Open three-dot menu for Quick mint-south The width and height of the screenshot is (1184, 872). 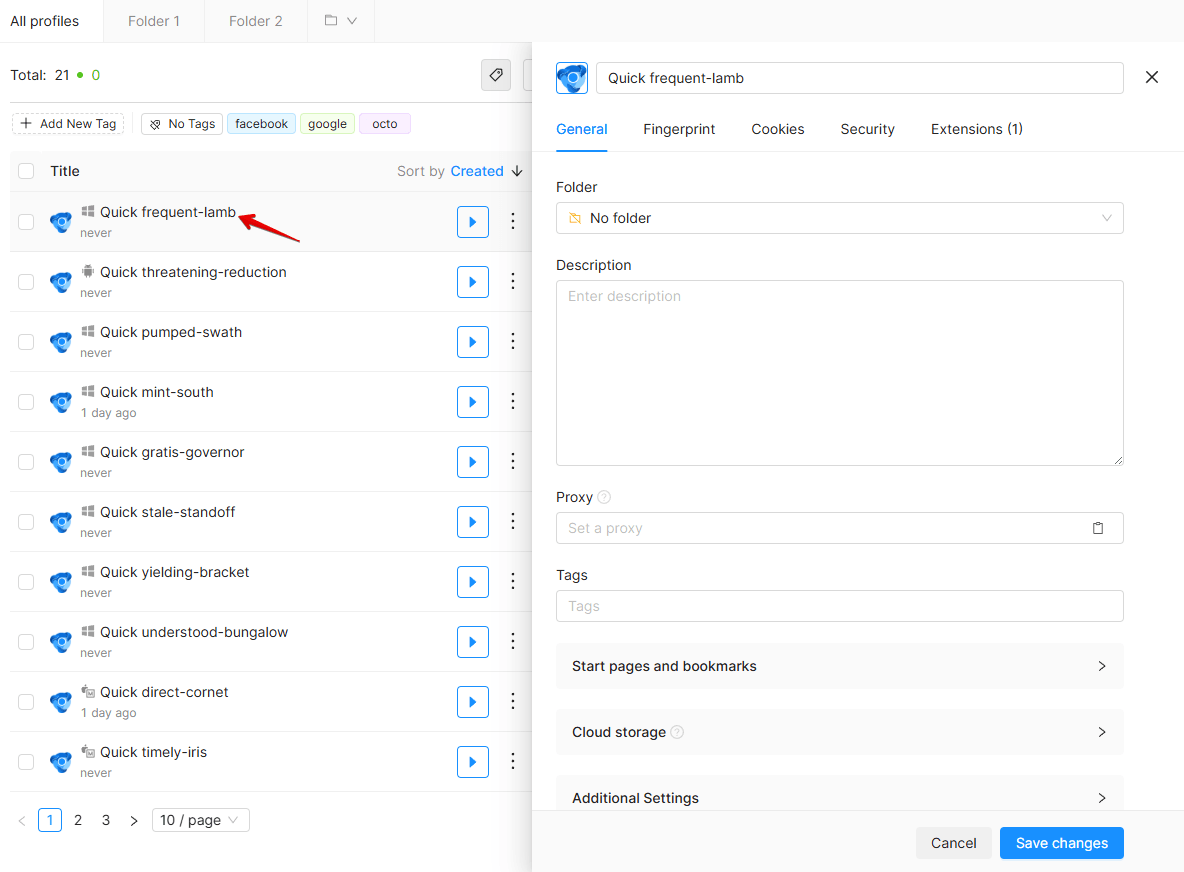point(513,401)
